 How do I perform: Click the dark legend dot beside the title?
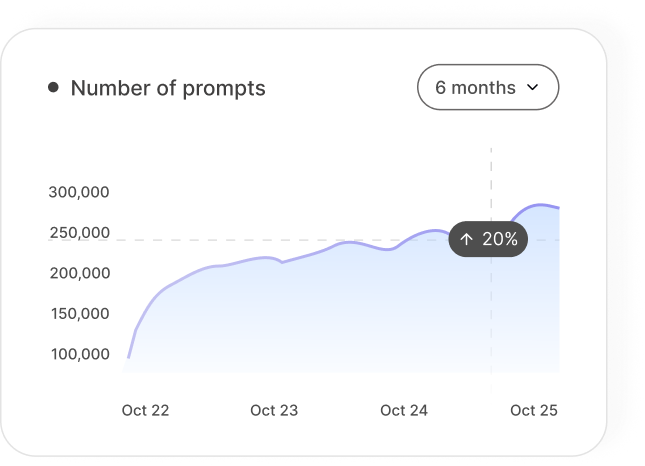point(53,87)
